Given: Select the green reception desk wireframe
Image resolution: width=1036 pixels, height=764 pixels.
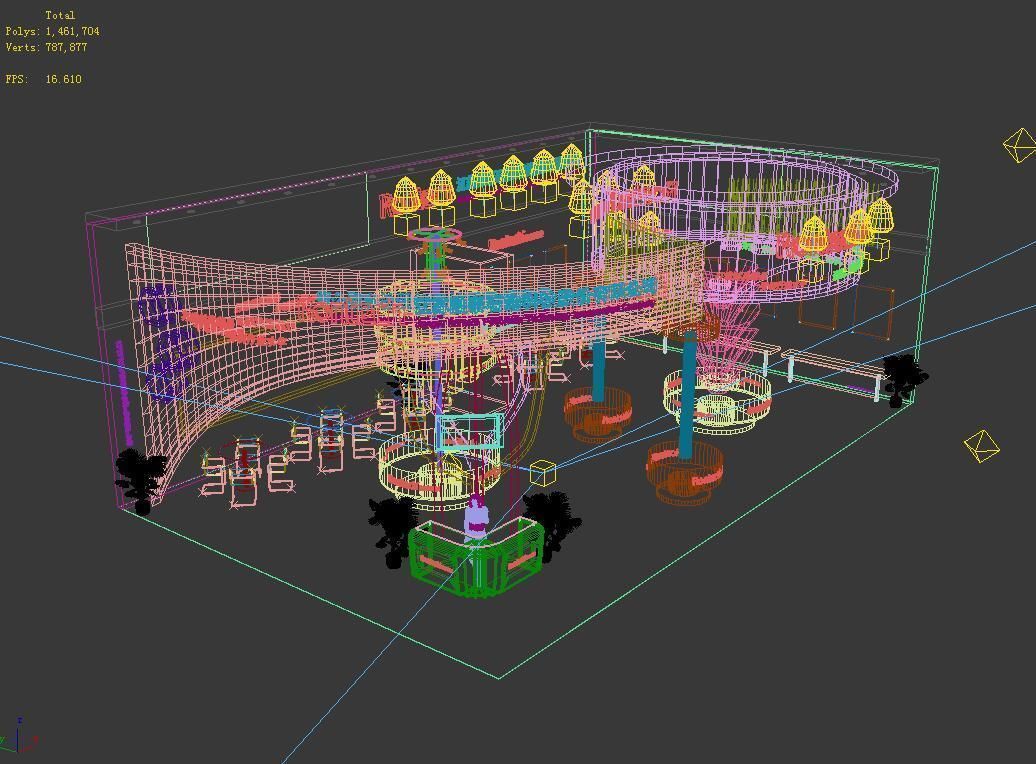Looking at the screenshot, I should click(x=476, y=556).
